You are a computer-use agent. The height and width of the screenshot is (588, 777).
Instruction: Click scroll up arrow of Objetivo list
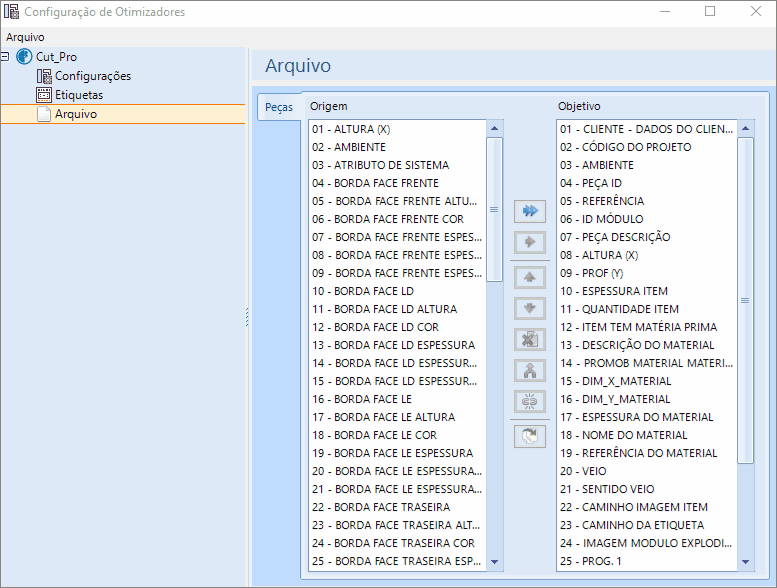pos(745,128)
